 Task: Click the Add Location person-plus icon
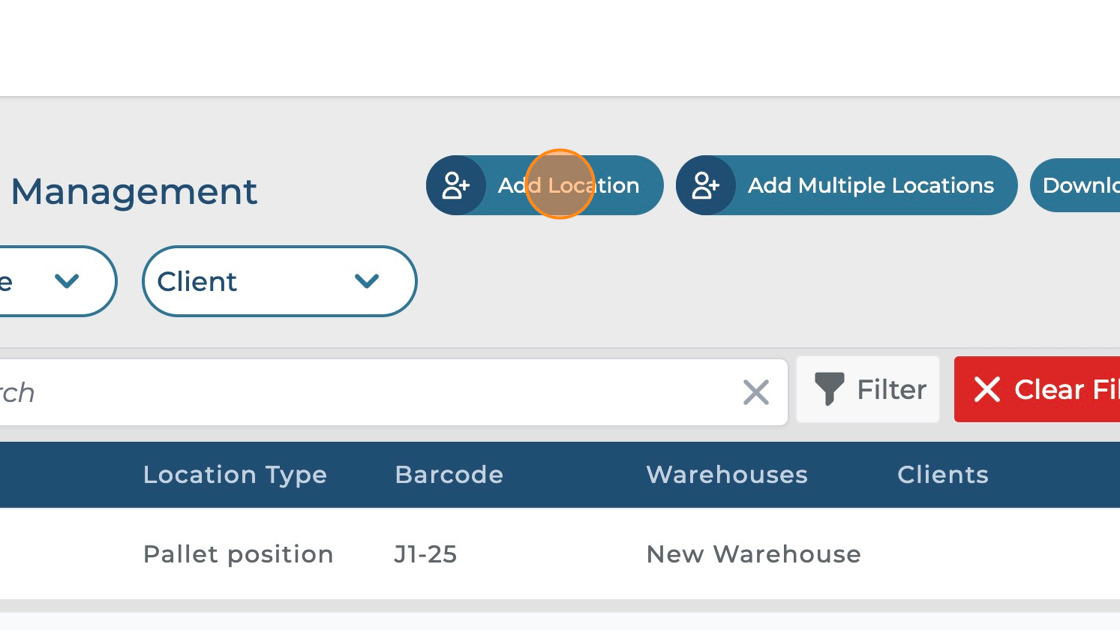coord(456,186)
